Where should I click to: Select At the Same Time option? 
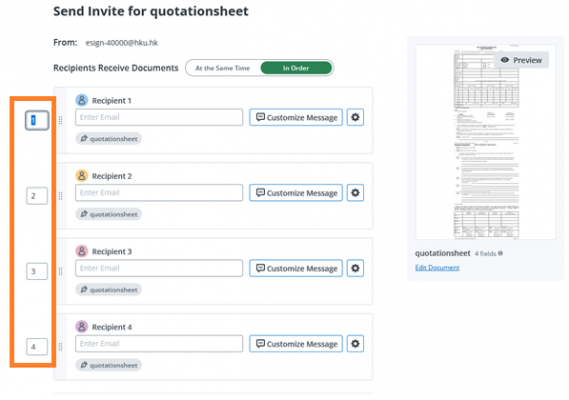pyautogui.click(x=222, y=68)
